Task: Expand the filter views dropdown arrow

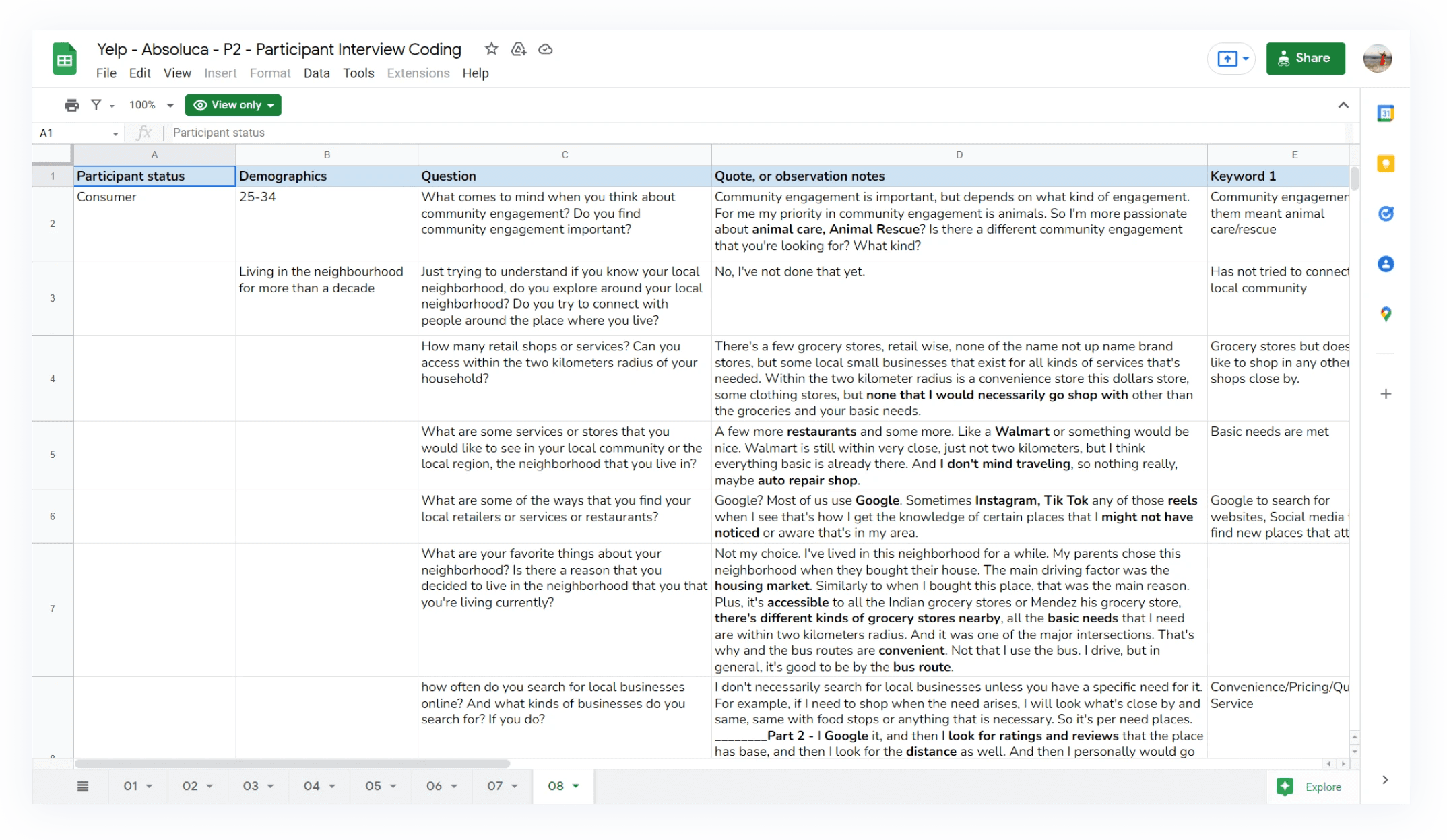Action: 112,106
